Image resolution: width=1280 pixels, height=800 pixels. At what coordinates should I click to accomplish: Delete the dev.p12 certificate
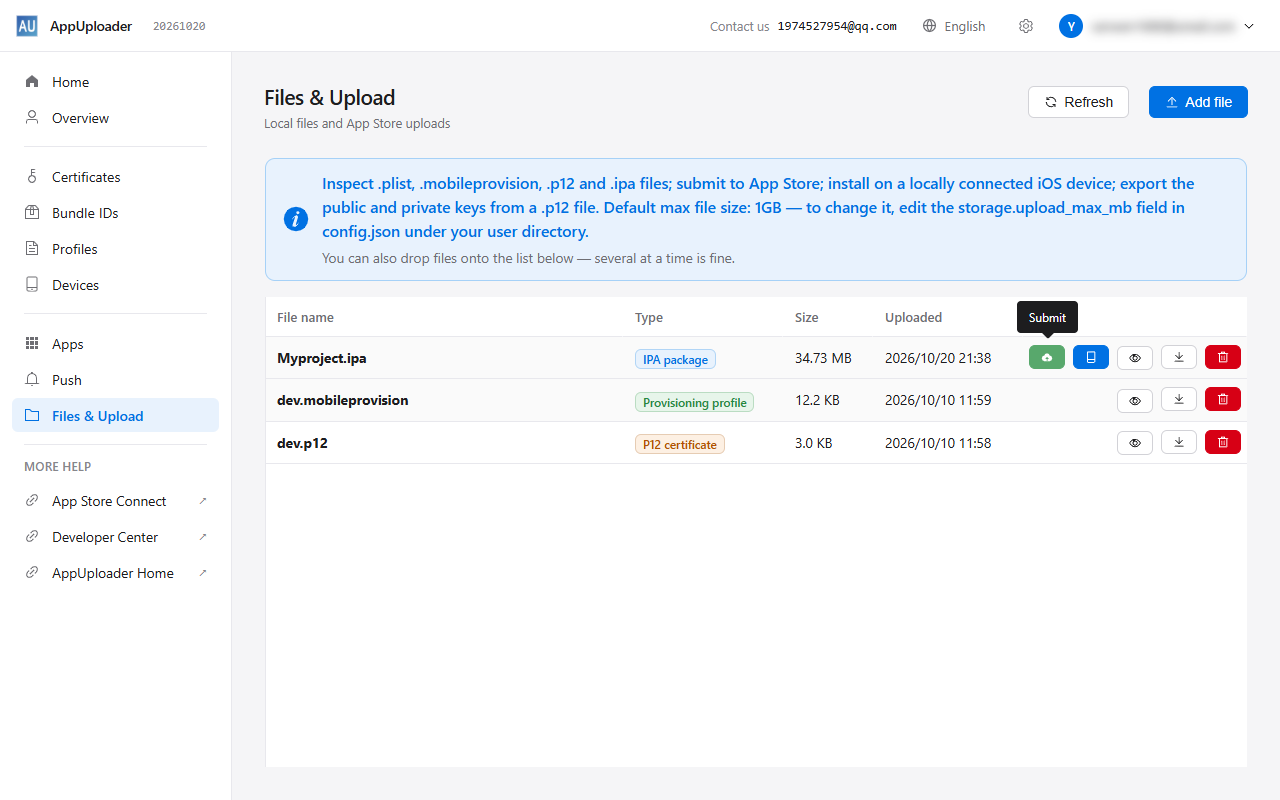(x=1223, y=442)
